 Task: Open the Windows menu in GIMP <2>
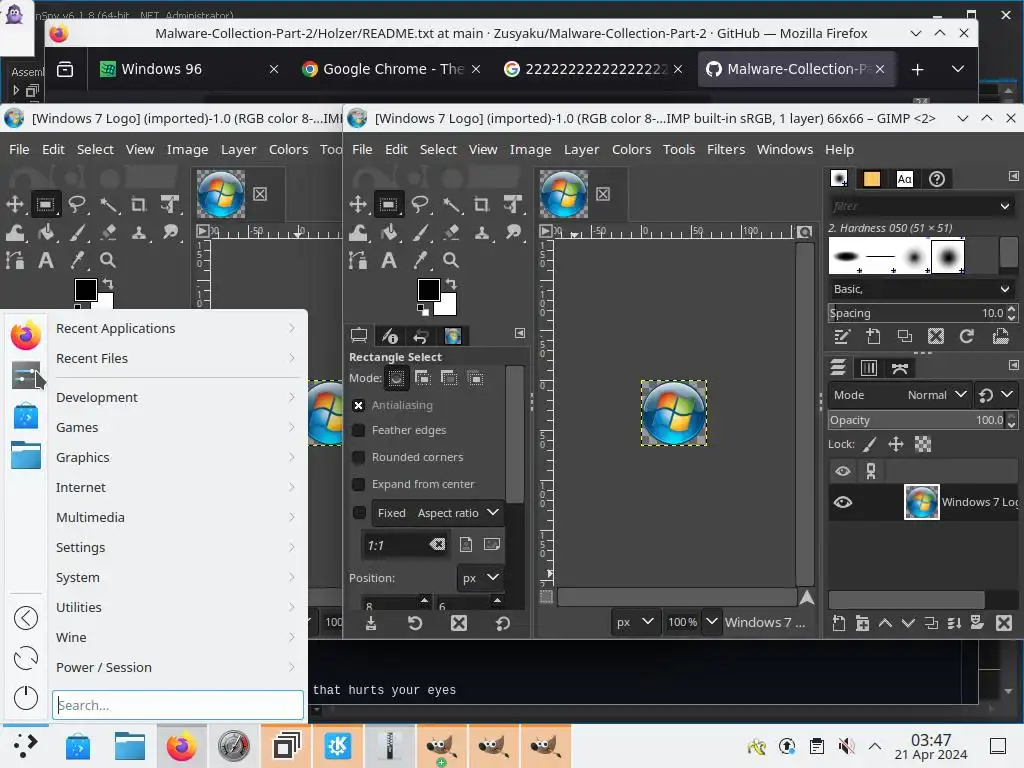[x=784, y=150]
